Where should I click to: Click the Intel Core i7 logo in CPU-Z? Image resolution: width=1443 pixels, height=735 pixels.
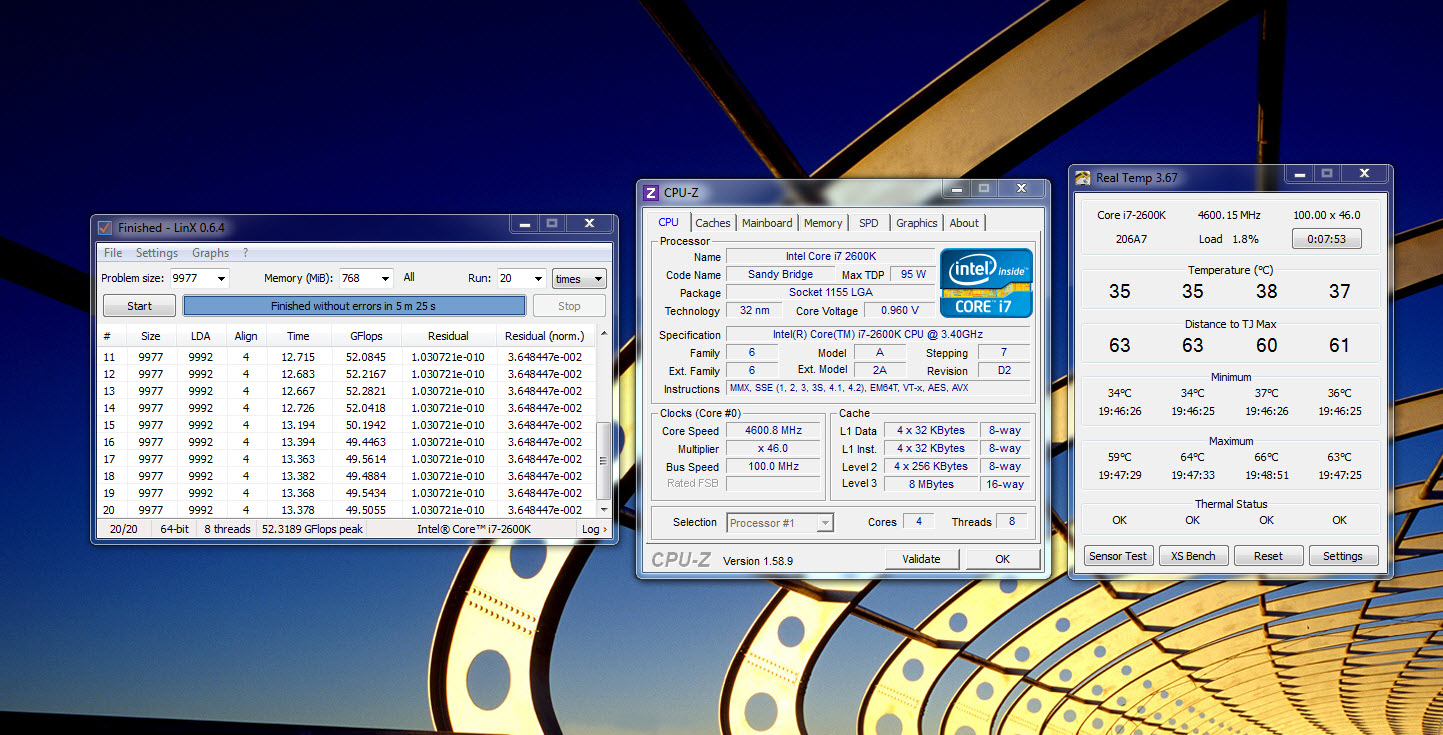click(986, 282)
